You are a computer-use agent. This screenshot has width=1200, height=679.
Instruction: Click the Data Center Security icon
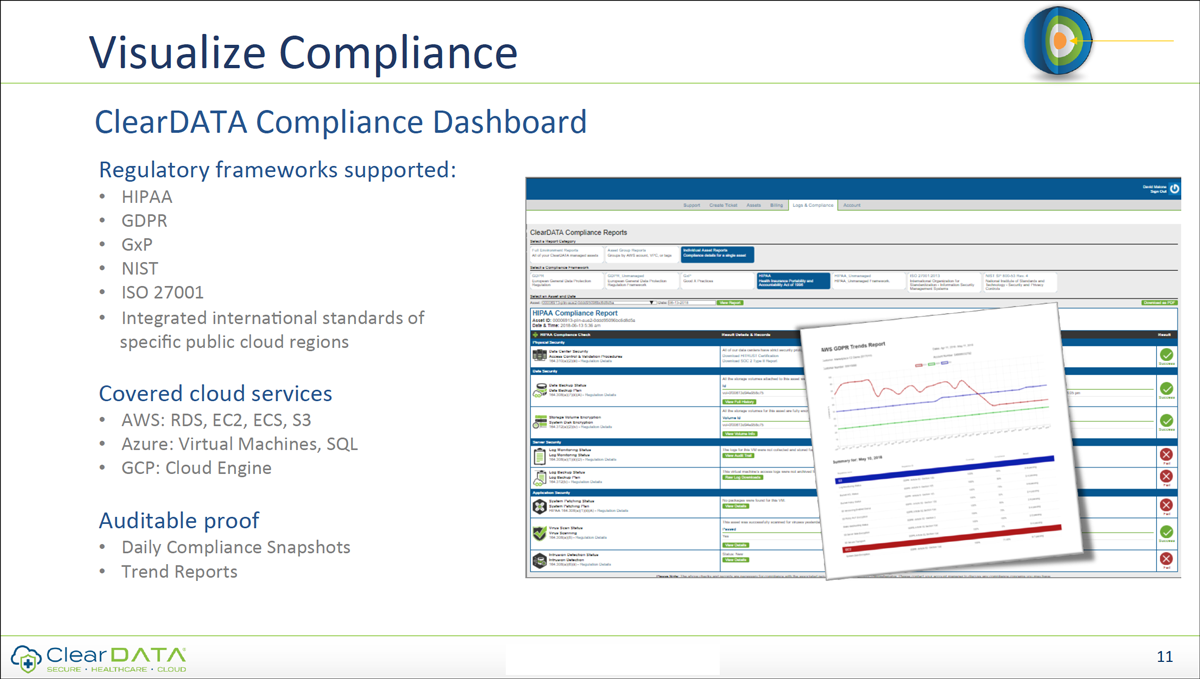(540, 355)
